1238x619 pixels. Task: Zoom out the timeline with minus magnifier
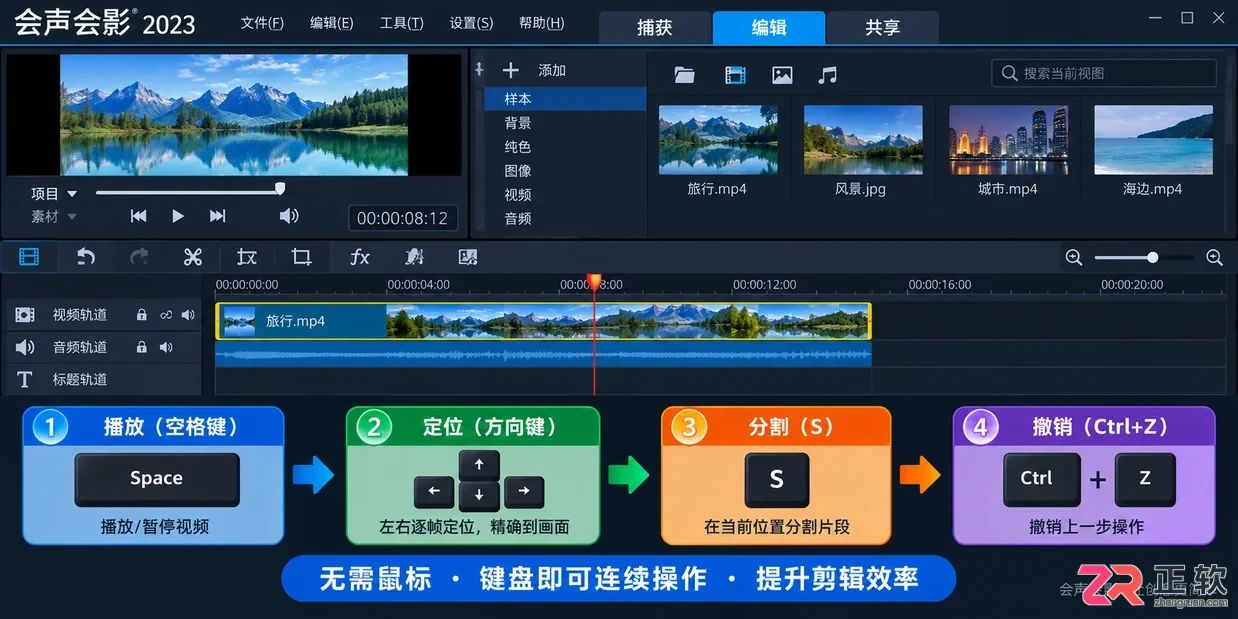[1074, 257]
